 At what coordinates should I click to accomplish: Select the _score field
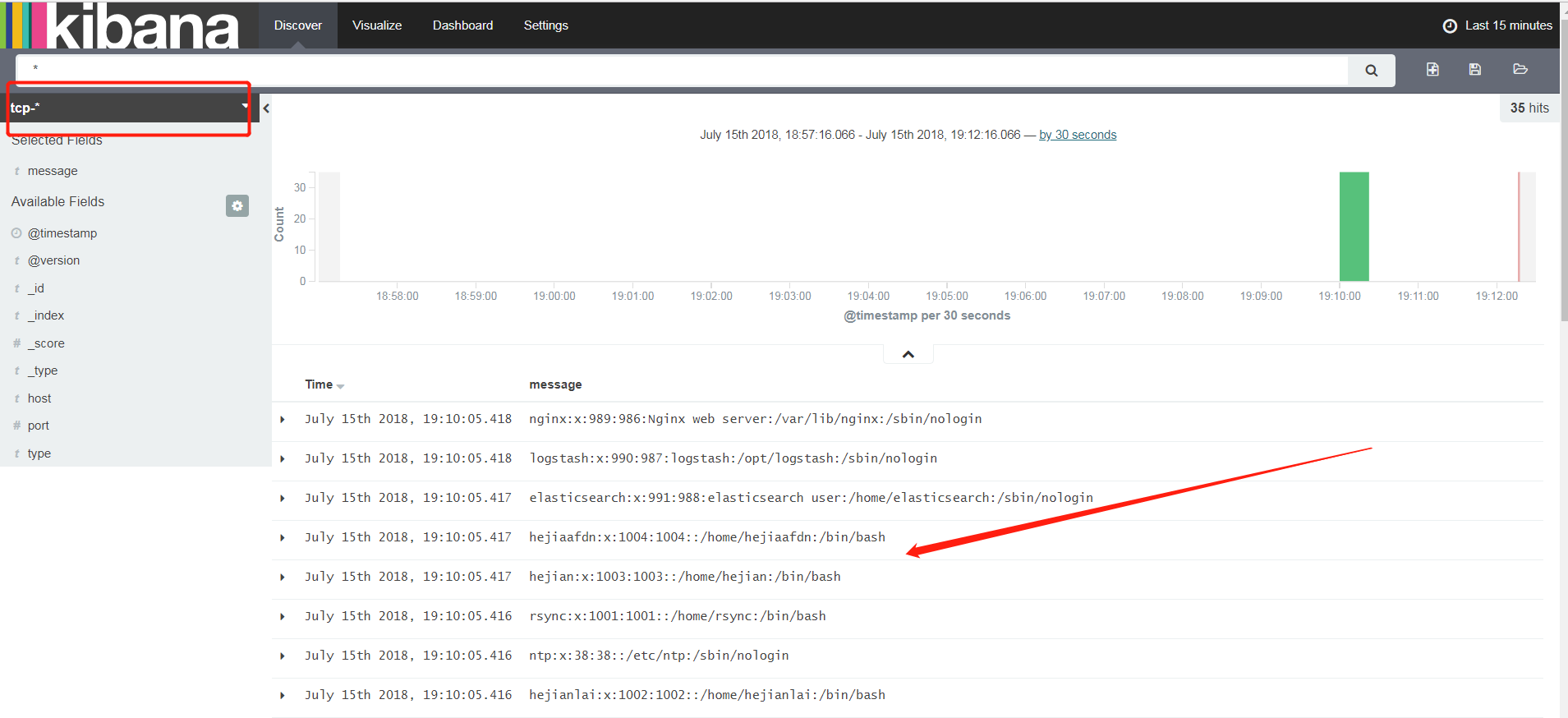tap(46, 343)
